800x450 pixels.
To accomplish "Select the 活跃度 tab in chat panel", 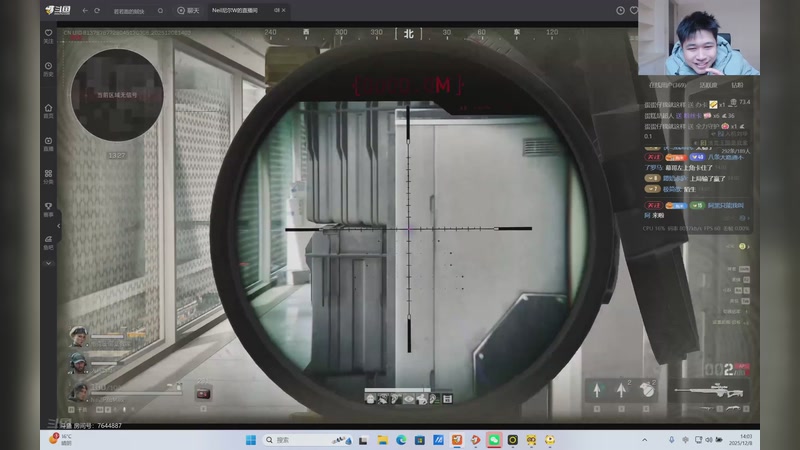I will 708,85.
